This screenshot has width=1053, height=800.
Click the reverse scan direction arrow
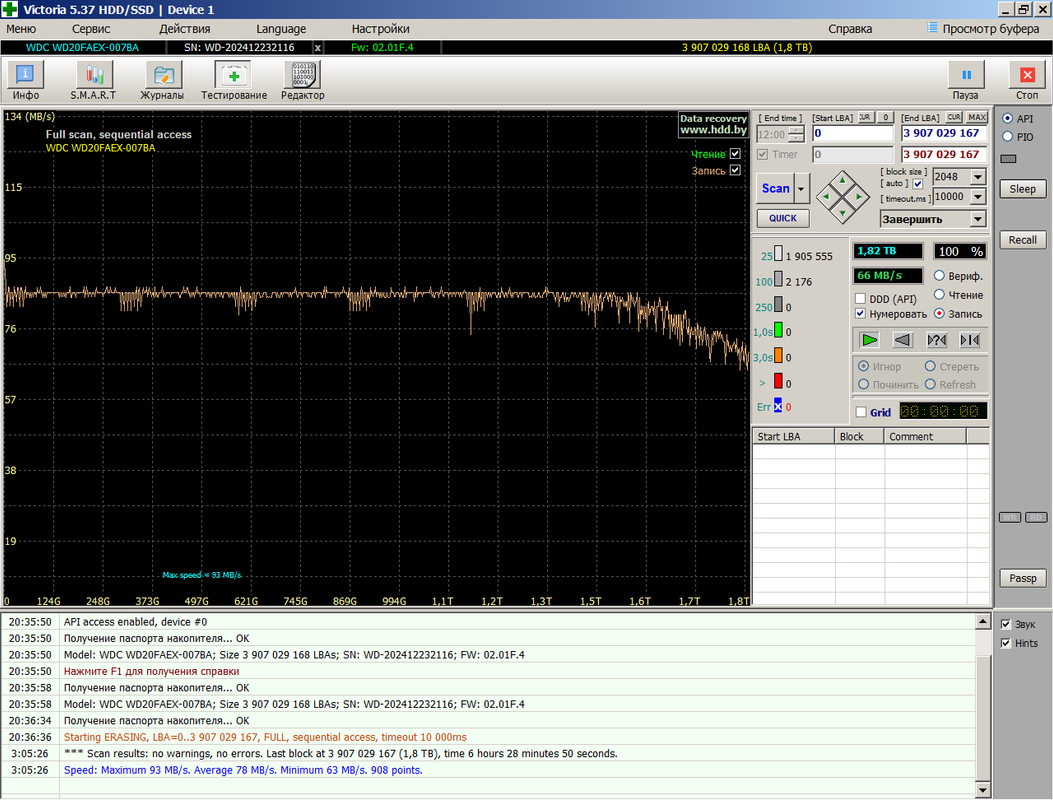pos(903,340)
